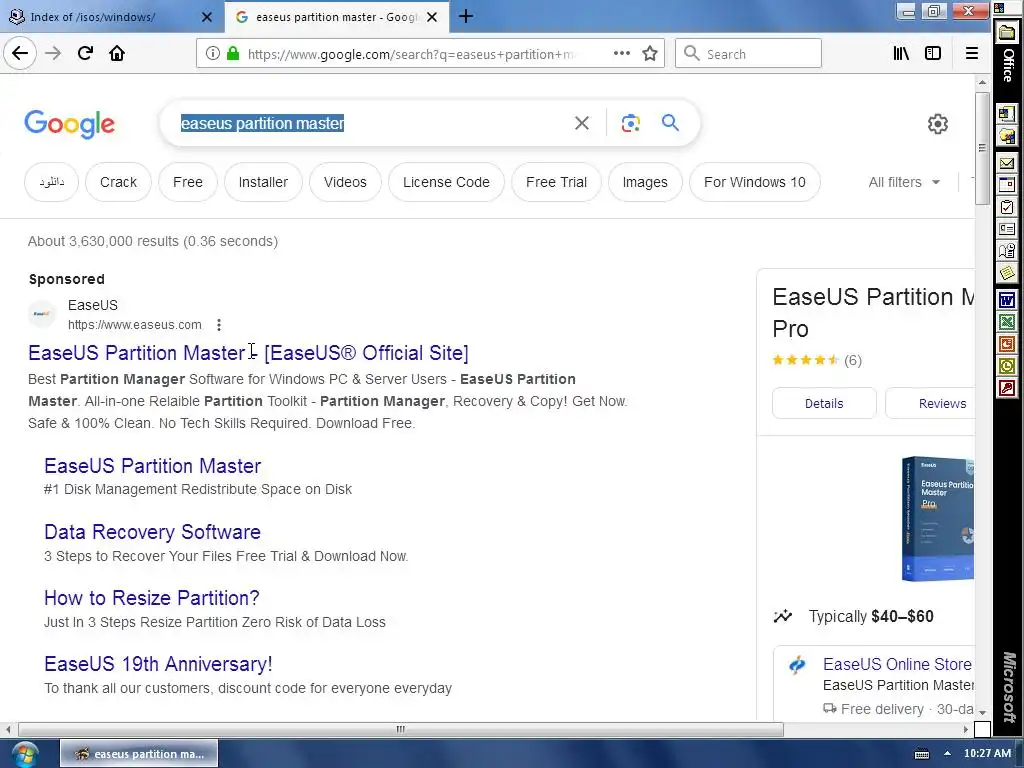Go back to the previous page
The width and height of the screenshot is (1024, 768).
20,54
